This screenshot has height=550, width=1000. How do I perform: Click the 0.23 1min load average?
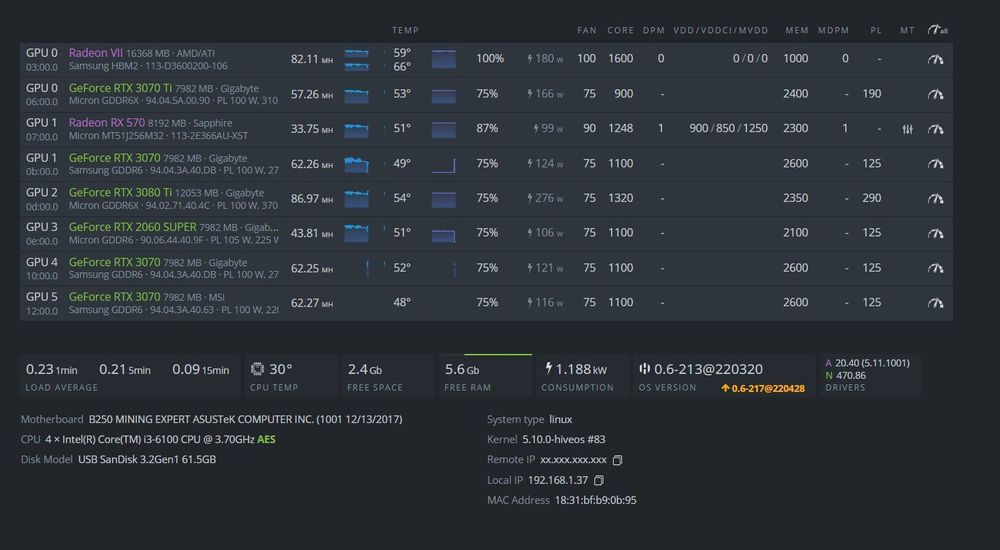(x=51, y=369)
